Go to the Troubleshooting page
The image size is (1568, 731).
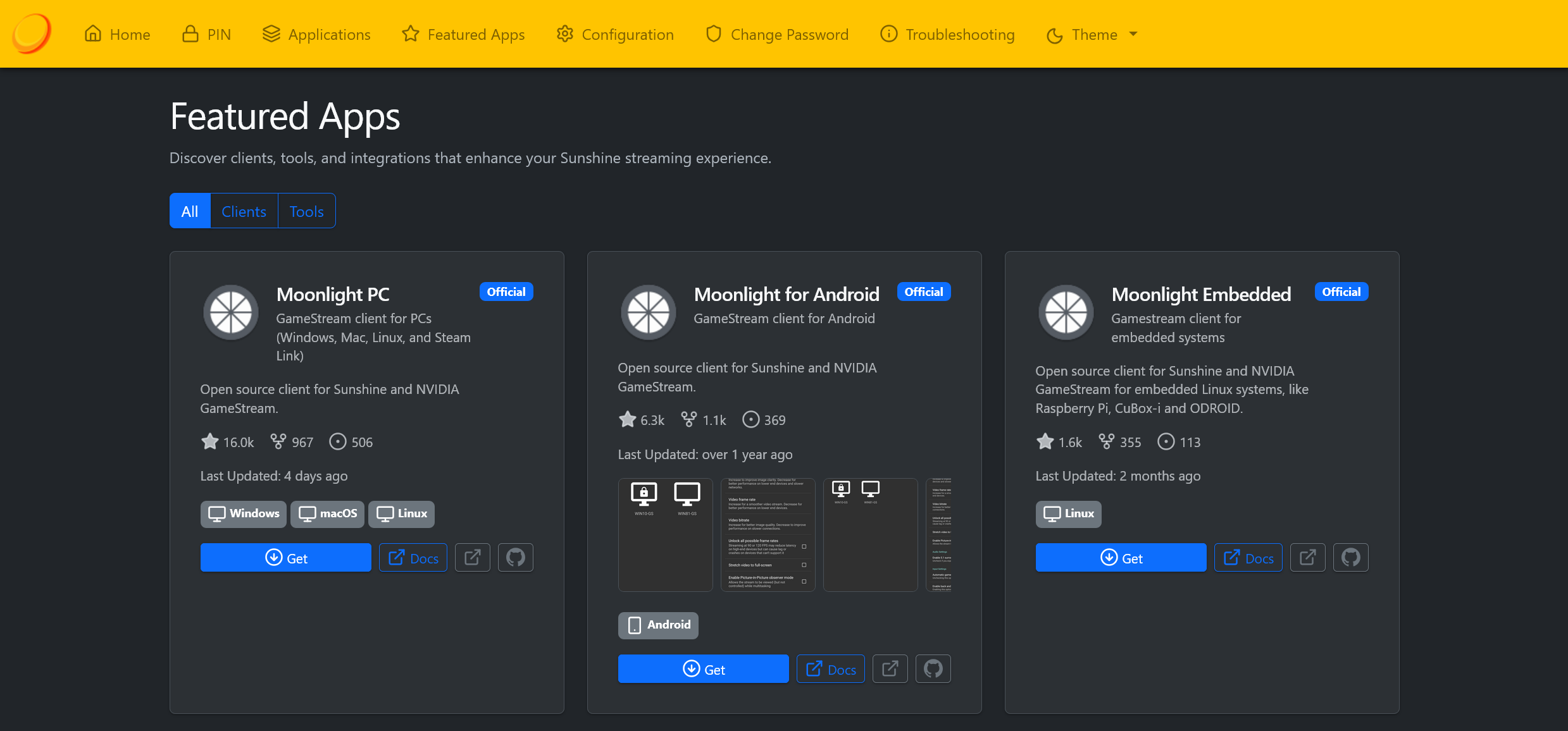(x=947, y=35)
